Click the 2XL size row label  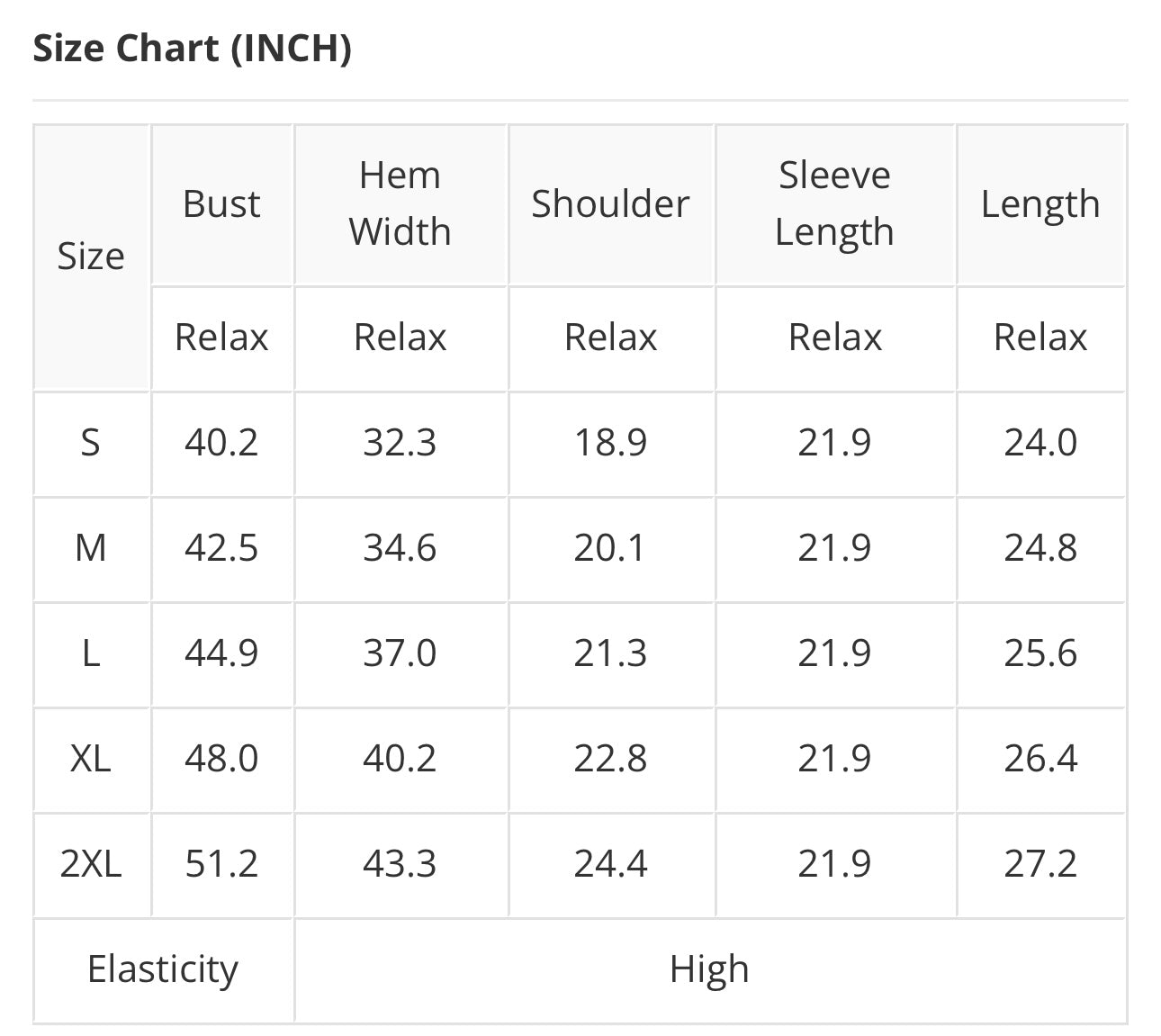tap(91, 864)
